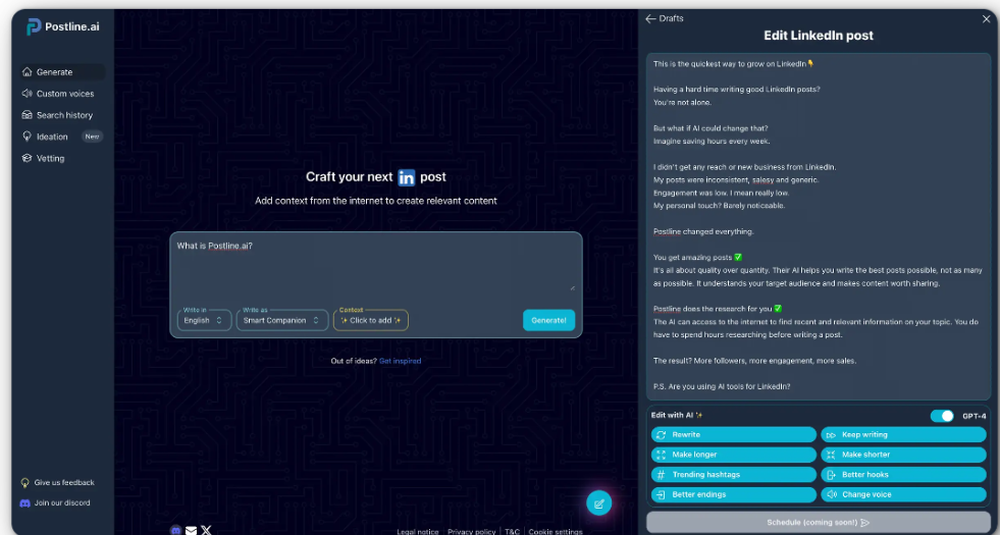Click the email envelope icon in the footer
This screenshot has width=1000, height=535.
coord(191,531)
